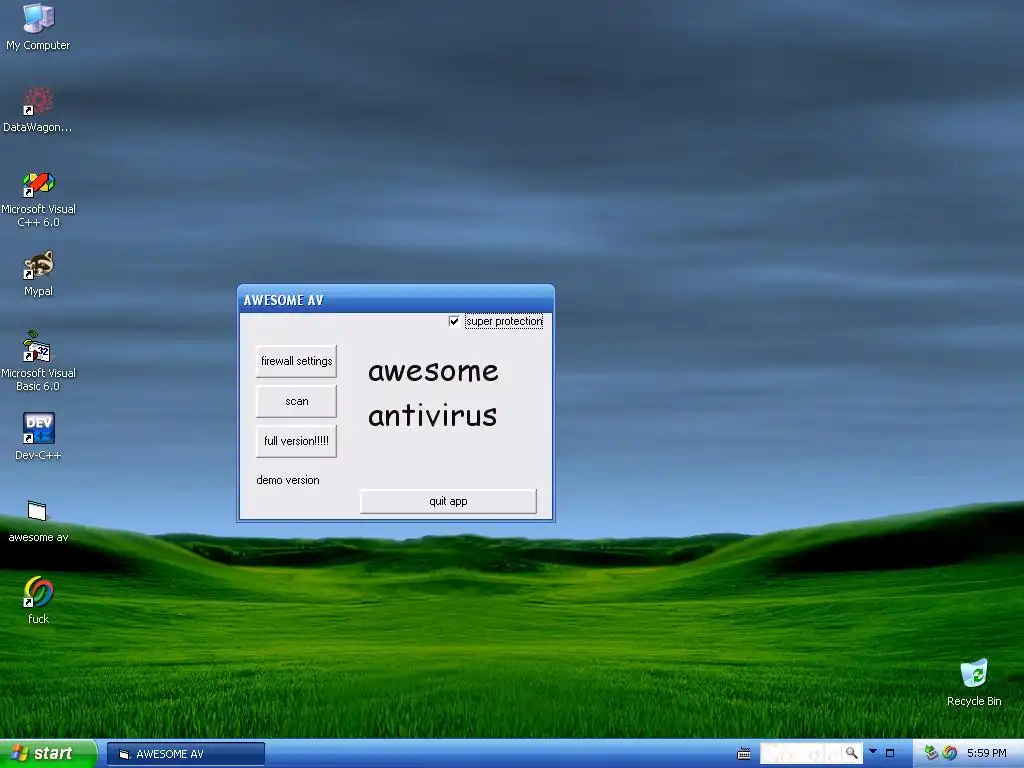Click the 5:59 PM clock

(987, 754)
